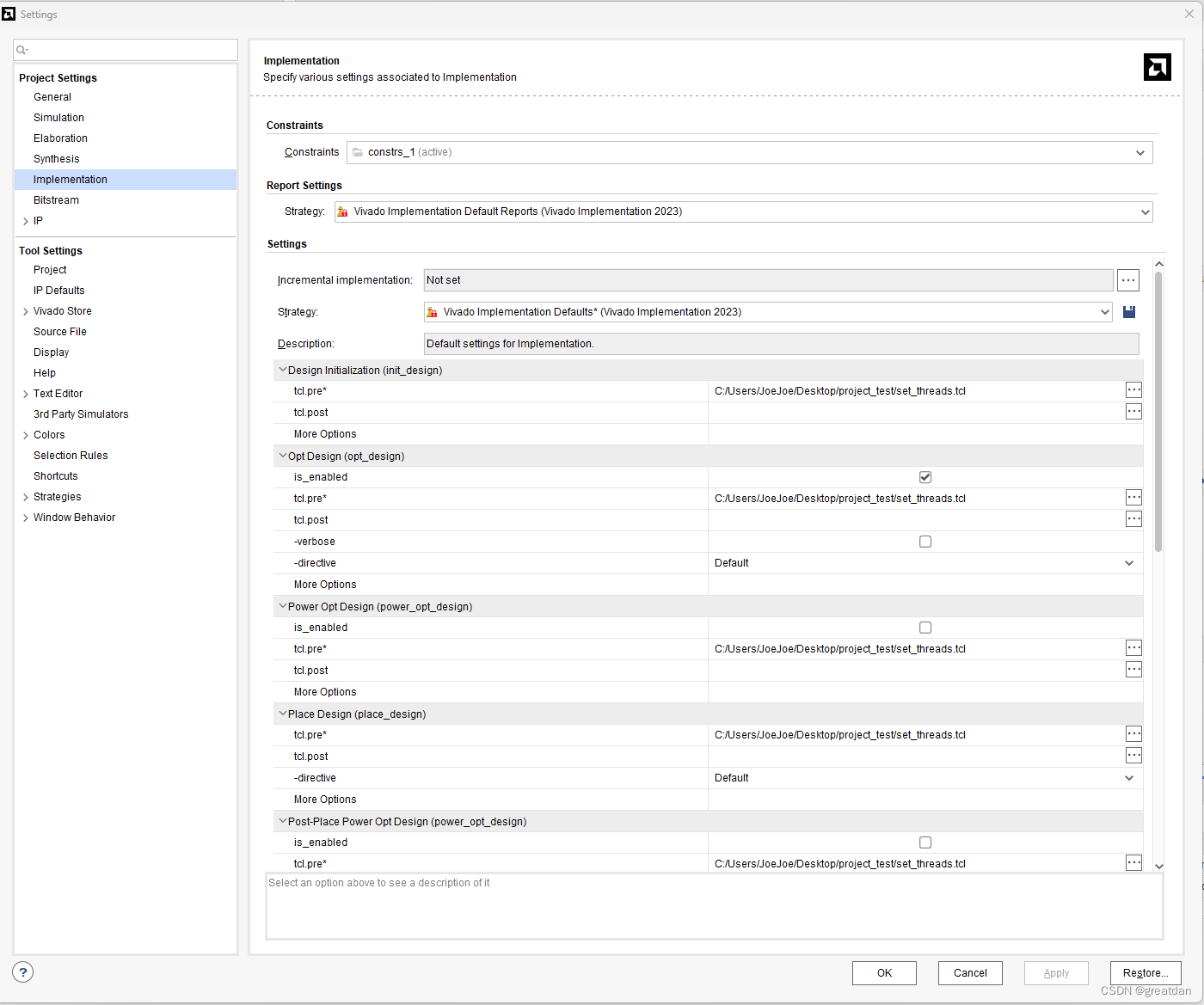Click the Settings window title icon
This screenshot has width=1204, height=1005.
pos(9,14)
